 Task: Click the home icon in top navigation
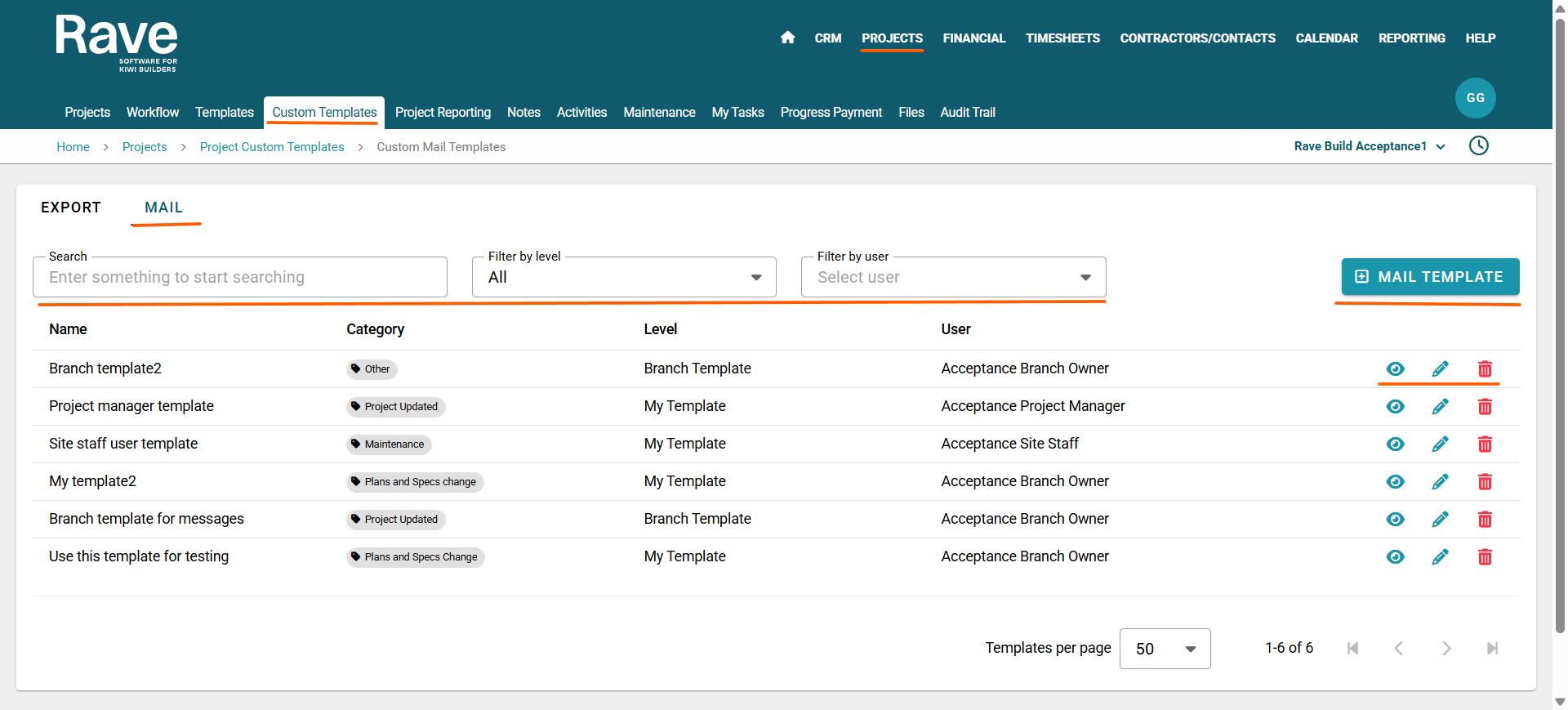click(787, 38)
